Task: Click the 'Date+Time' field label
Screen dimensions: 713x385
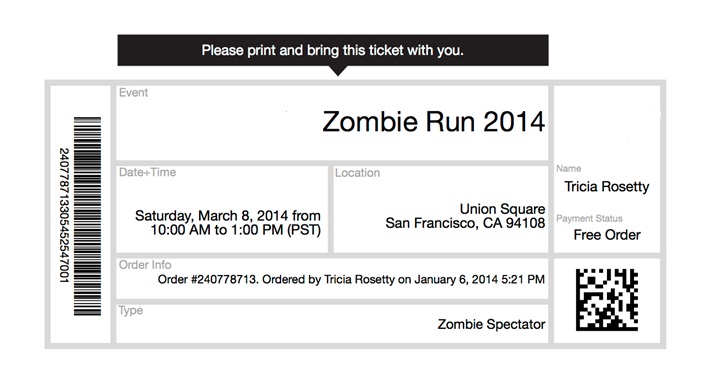Action: pyautogui.click(x=147, y=172)
